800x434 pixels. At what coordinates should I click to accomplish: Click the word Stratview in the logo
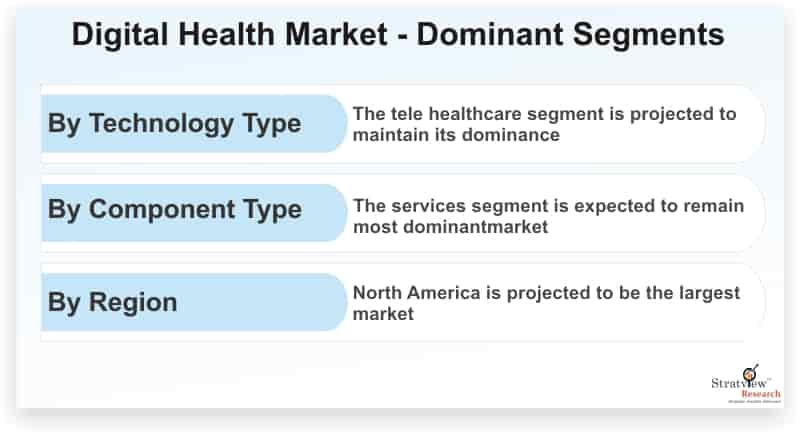739,383
